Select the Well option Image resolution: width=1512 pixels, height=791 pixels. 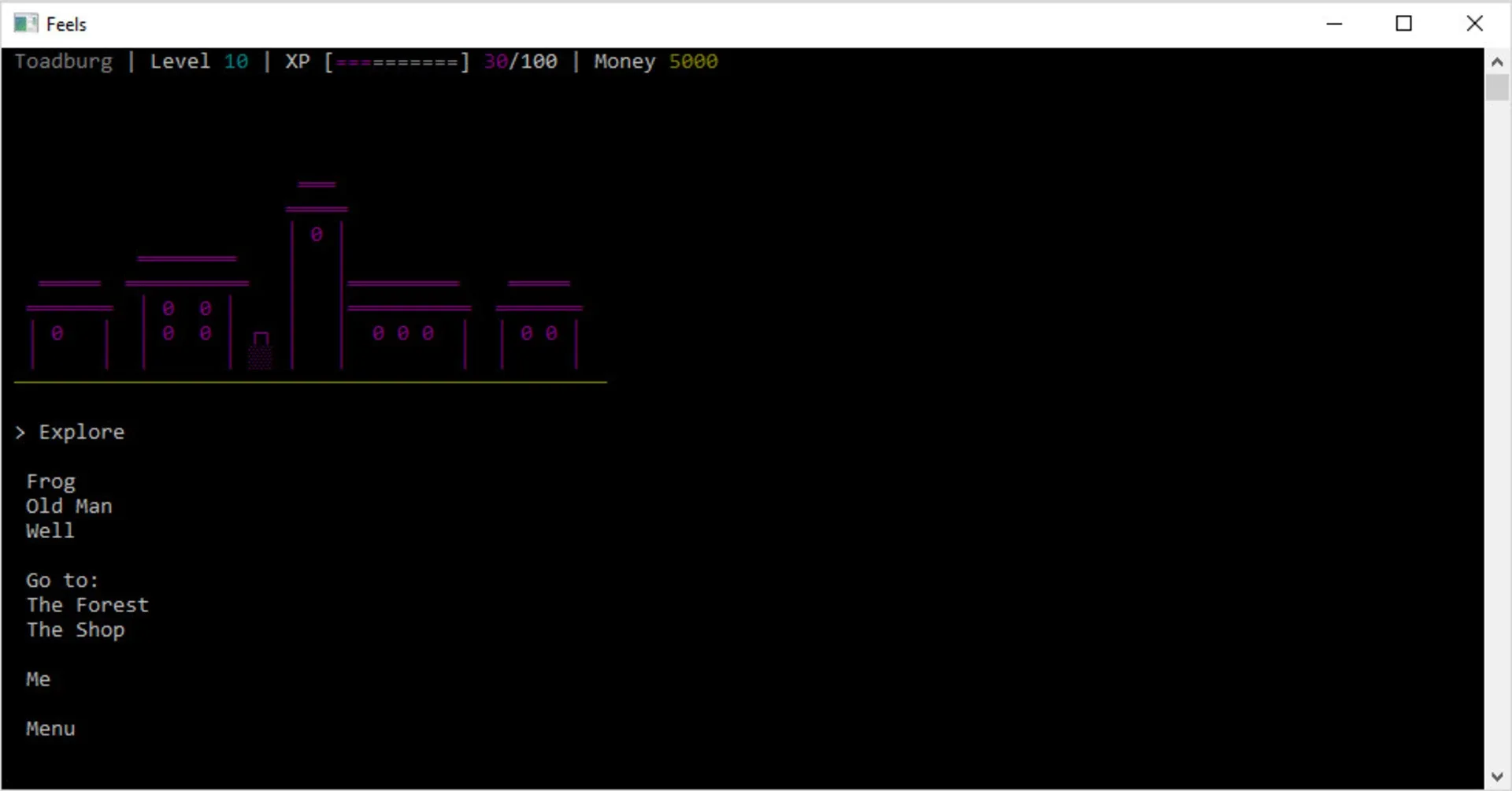(50, 531)
